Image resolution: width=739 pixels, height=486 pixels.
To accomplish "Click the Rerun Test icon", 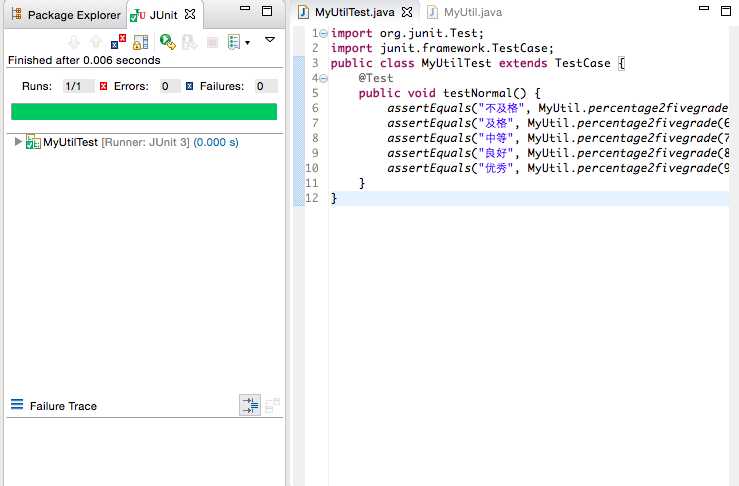I will coord(167,42).
